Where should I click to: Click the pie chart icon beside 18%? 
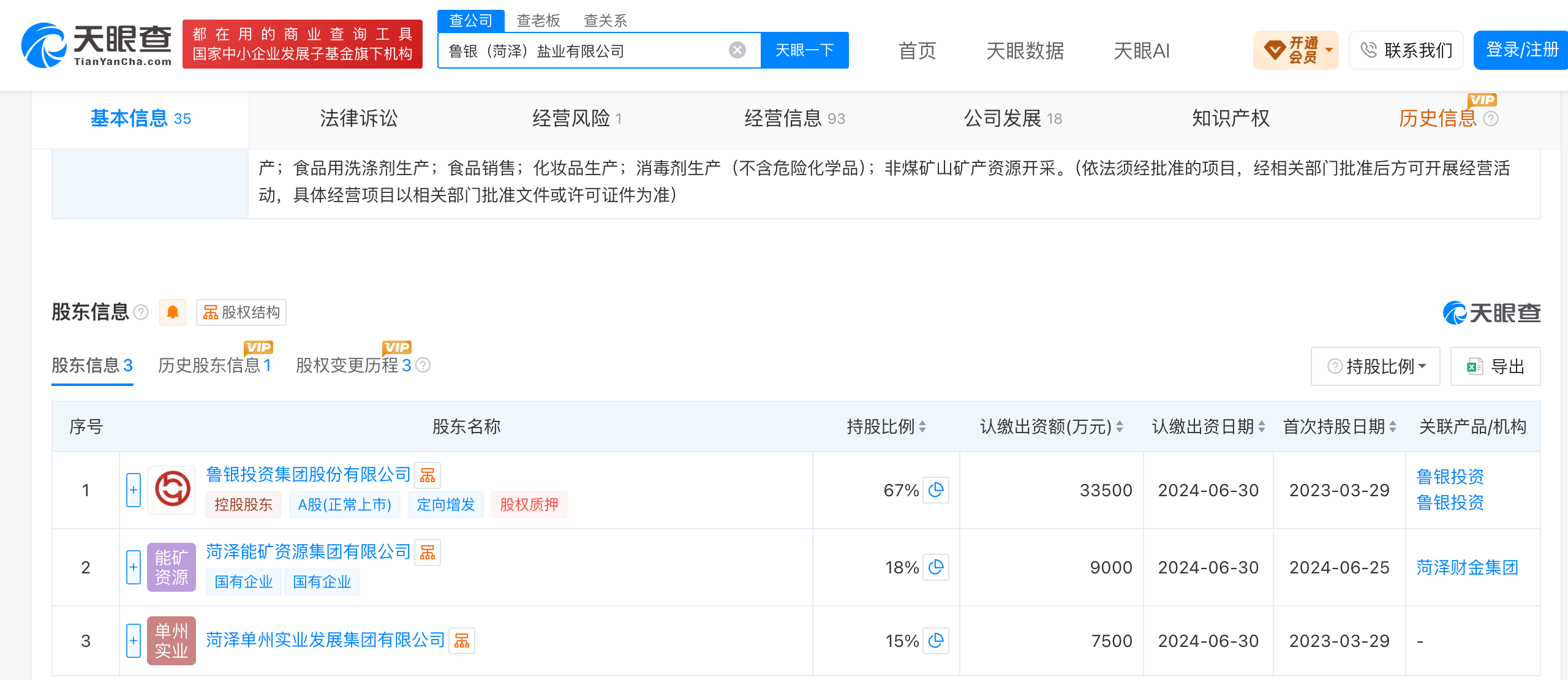(x=936, y=567)
